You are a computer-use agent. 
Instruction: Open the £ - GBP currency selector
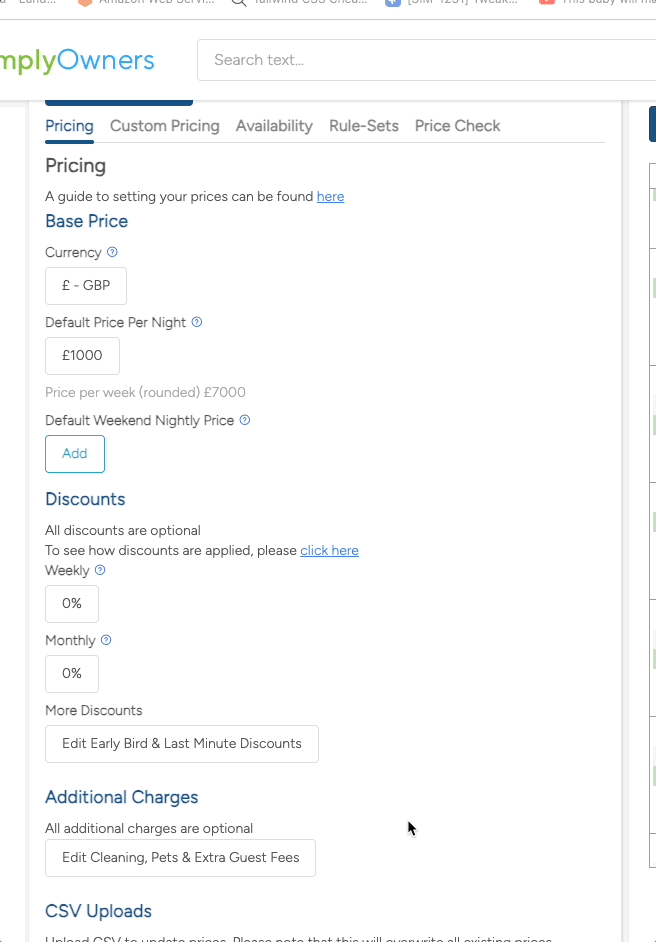tap(85, 285)
